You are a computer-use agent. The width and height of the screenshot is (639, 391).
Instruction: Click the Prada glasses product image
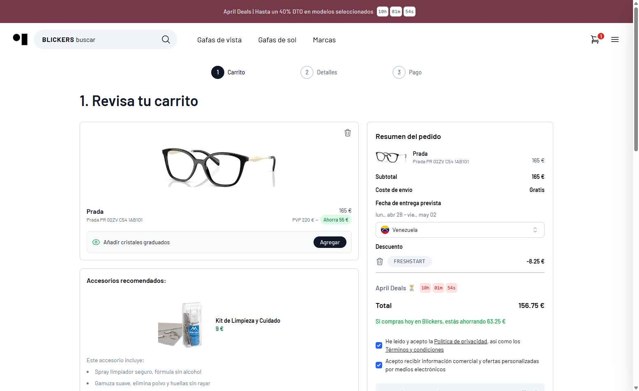pos(219,168)
